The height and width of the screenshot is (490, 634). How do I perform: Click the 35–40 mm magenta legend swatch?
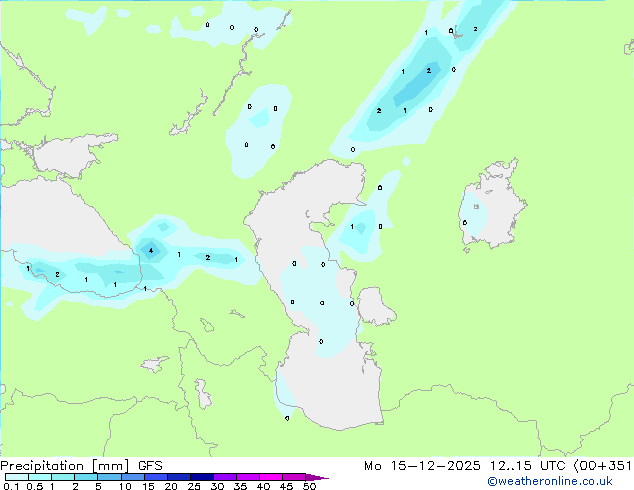248,477
